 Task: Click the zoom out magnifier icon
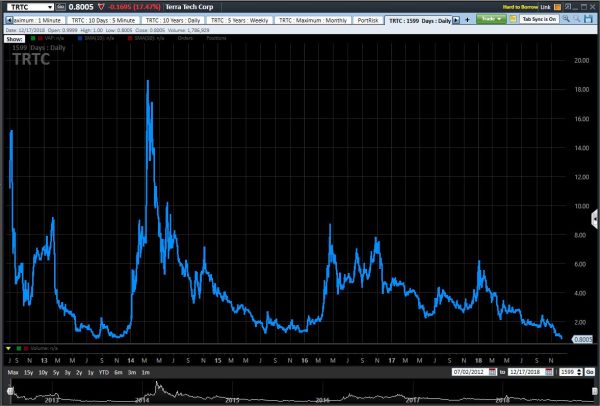pyautogui.click(x=578, y=19)
